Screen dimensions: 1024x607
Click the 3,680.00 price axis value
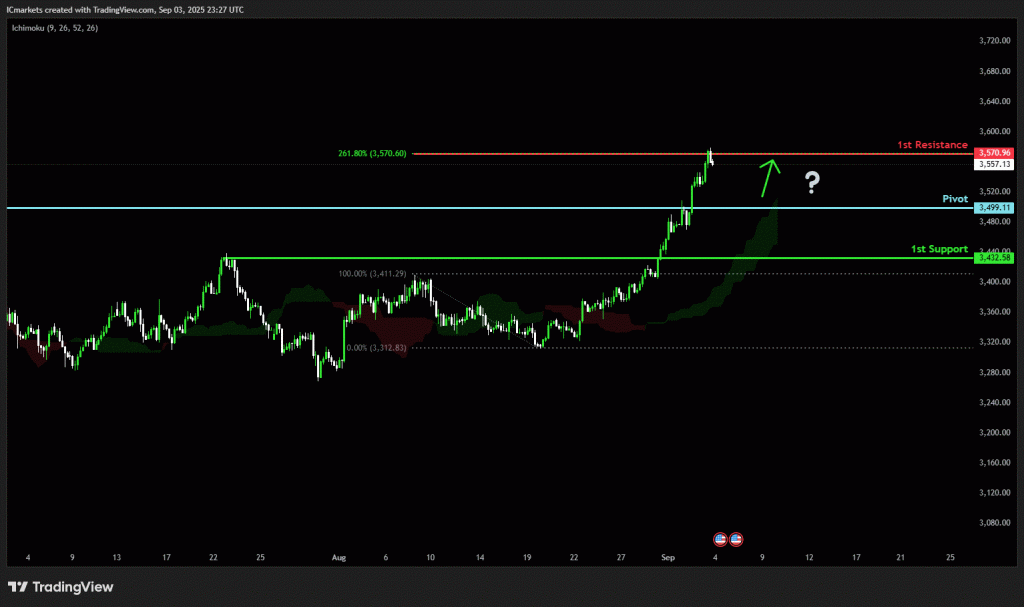click(995, 71)
